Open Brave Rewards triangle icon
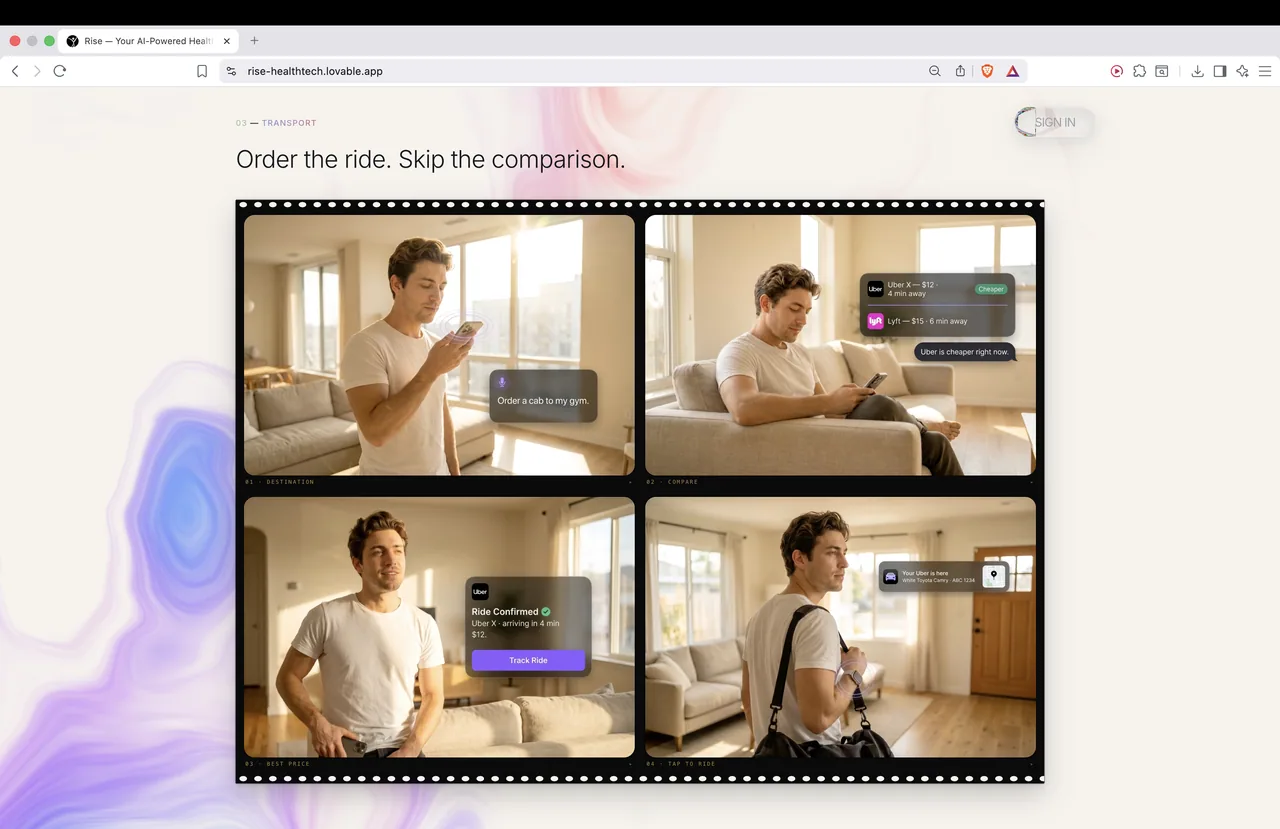This screenshot has height=829, width=1280. (x=1013, y=71)
